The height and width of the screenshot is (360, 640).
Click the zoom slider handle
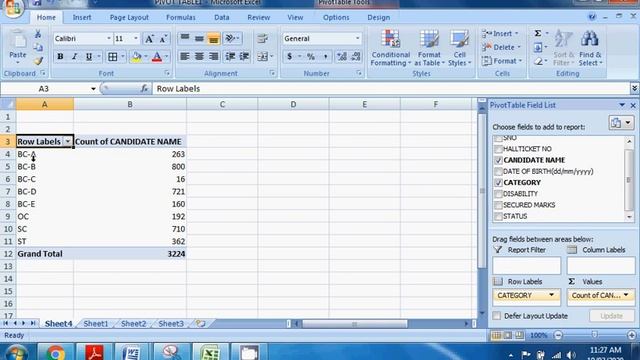click(x=594, y=335)
